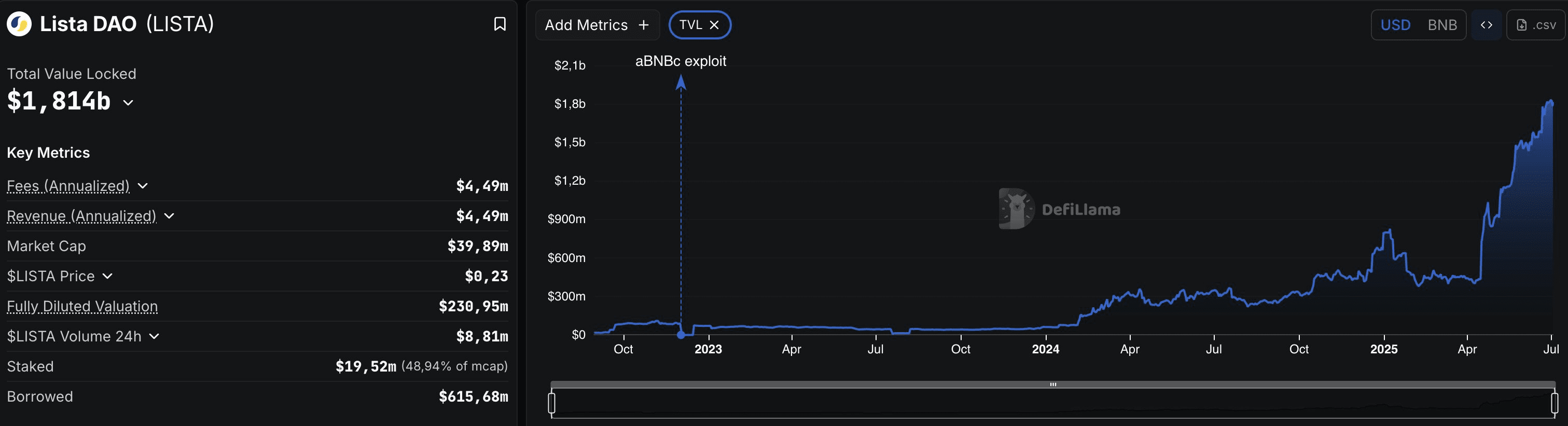Download chart data as .csv
Viewport: 1568px width, 426px height.
(x=1536, y=25)
